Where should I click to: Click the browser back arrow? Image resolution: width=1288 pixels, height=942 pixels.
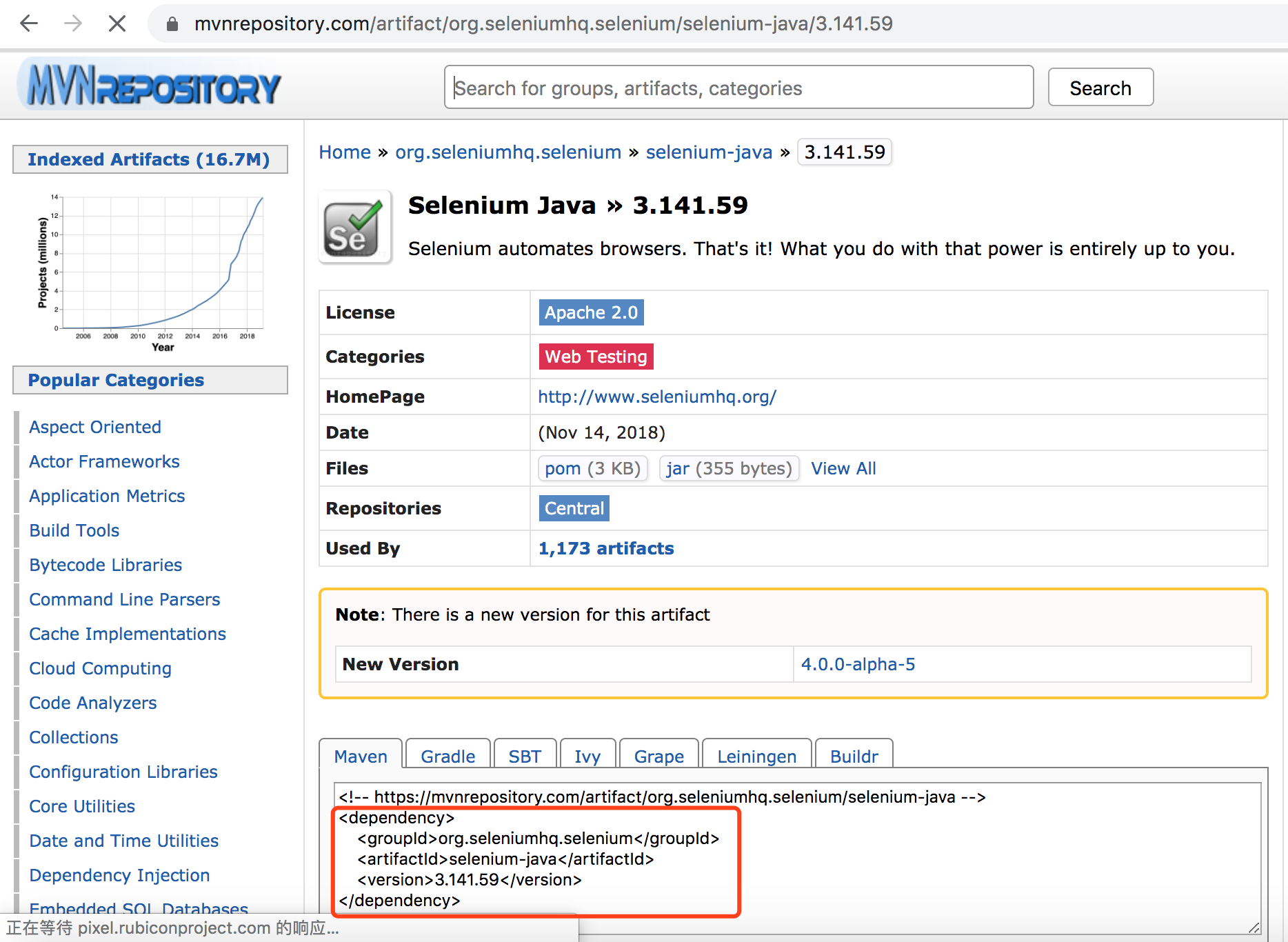pos(29,23)
